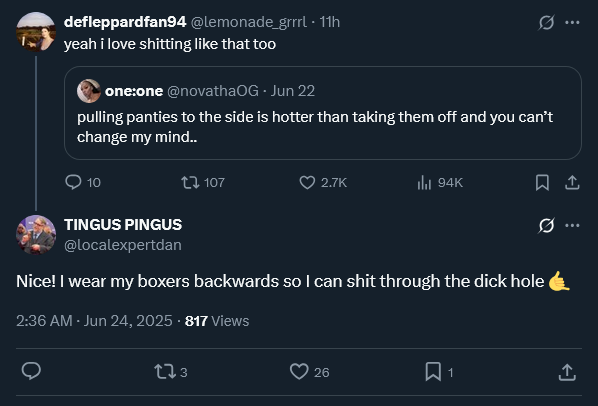This screenshot has width=598, height=406.
Task: Open the three-dot menu on defleppardfan94's tweet
Action: click(x=572, y=22)
